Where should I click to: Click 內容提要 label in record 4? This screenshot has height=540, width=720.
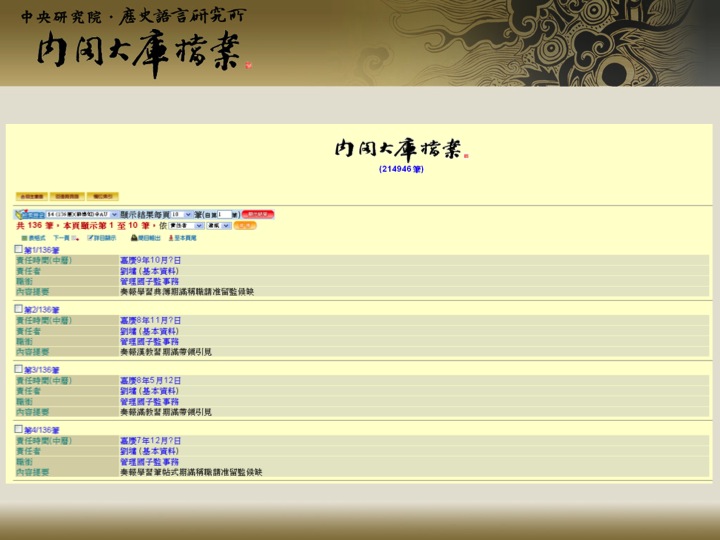(33, 472)
